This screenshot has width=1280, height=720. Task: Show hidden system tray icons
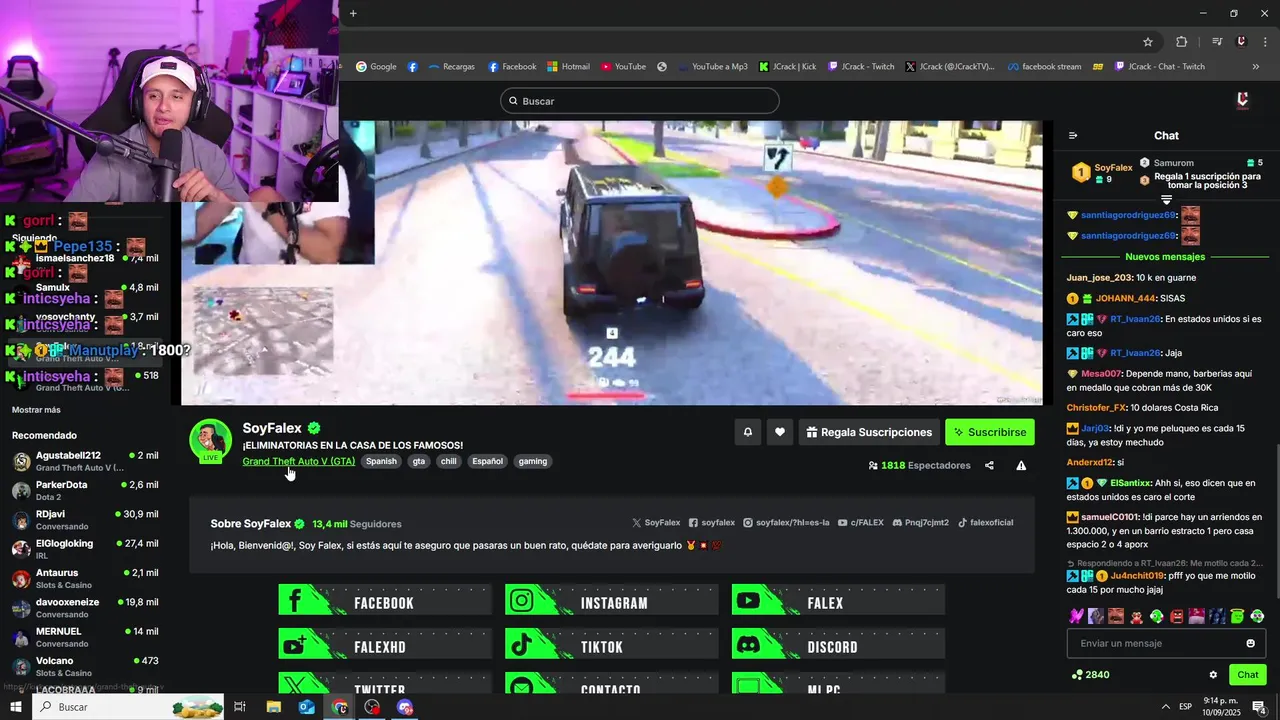coord(1165,707)
